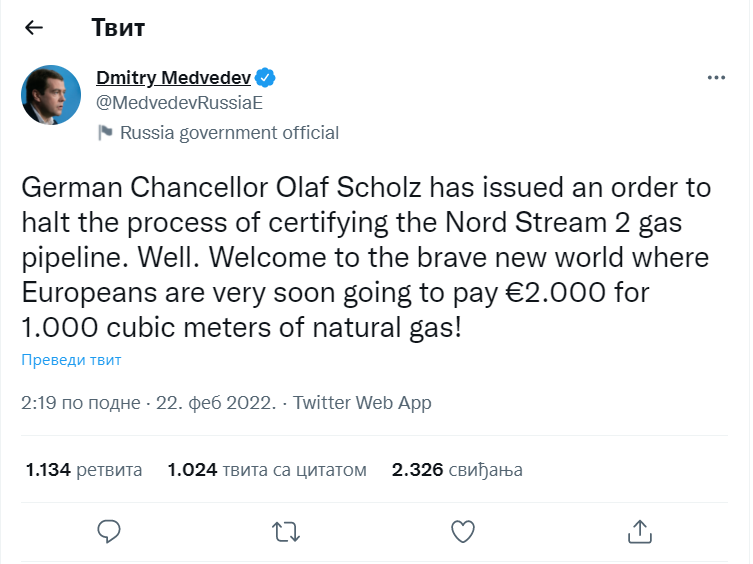This screenshot has width=753, height=564.
Task: Click the retweet arrows icon
Action: click(x=286, y=529)
